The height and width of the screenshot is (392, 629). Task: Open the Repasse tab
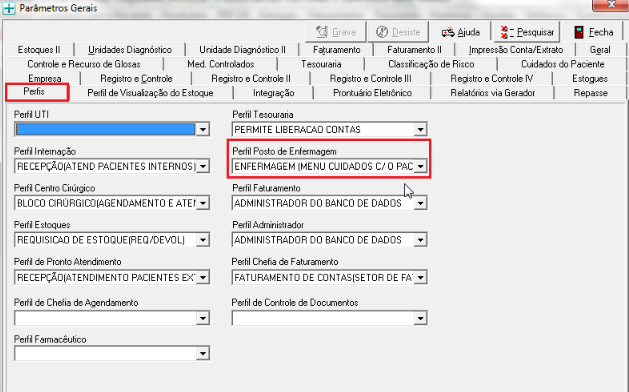click(590, 93)
